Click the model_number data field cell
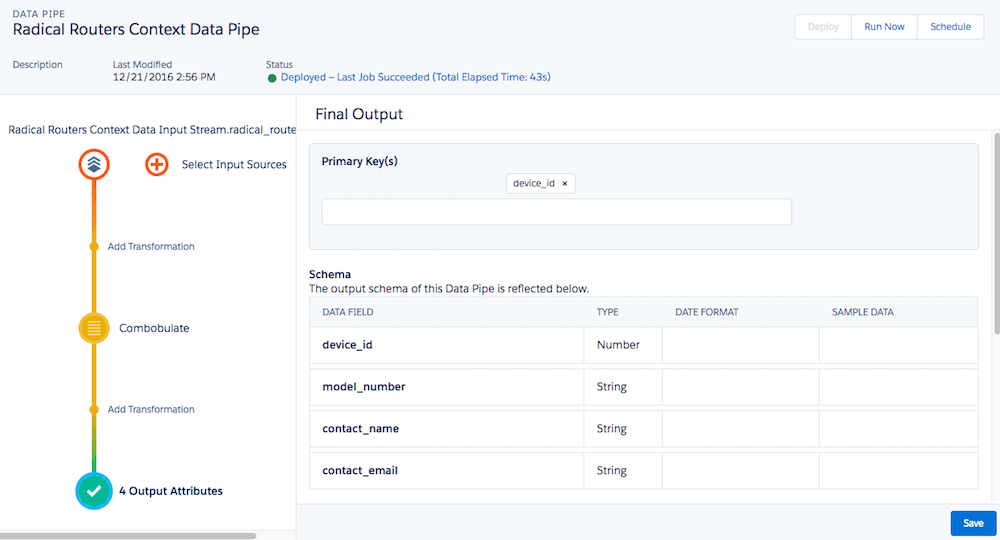The height and width of the screenshot is (540, 1000). 446,387
